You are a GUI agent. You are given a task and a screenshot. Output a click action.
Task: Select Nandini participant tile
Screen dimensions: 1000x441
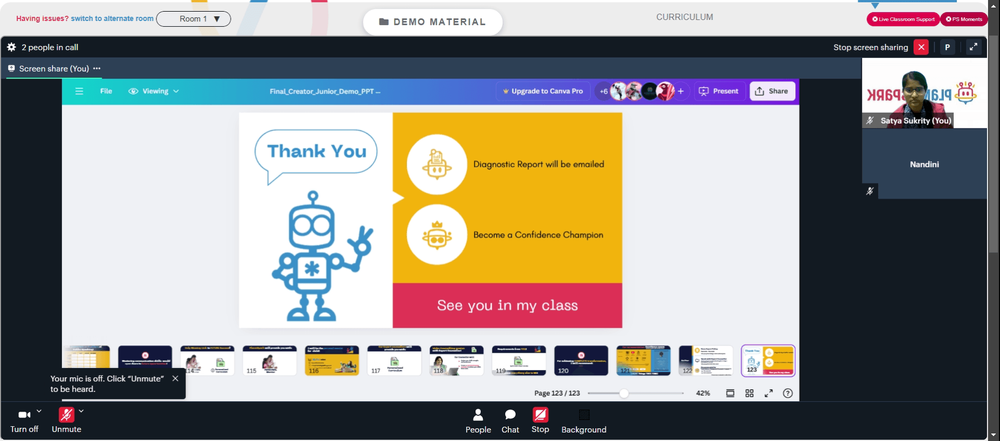point(924,164)
